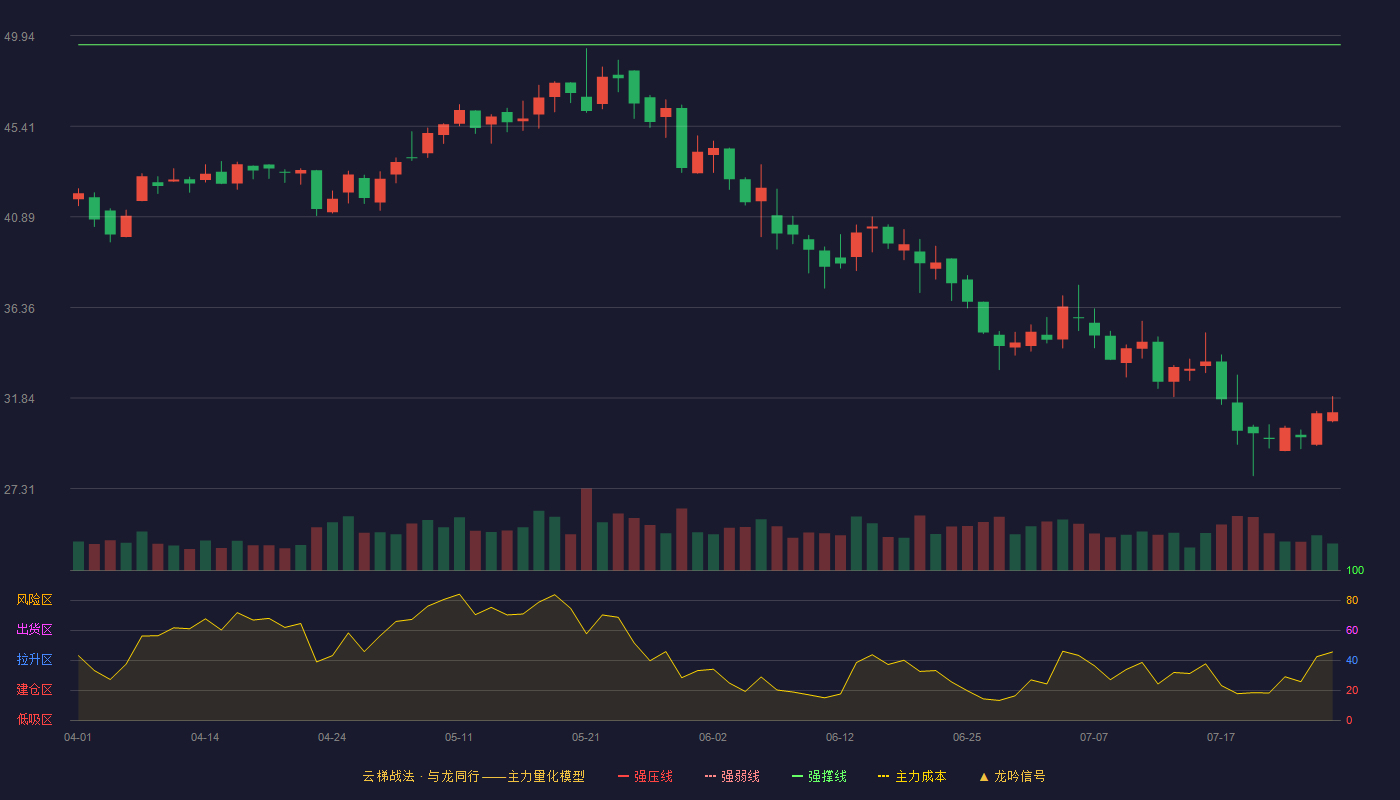Select the 06-02 date label
The image size is (1400, 800).
point(713,737)
